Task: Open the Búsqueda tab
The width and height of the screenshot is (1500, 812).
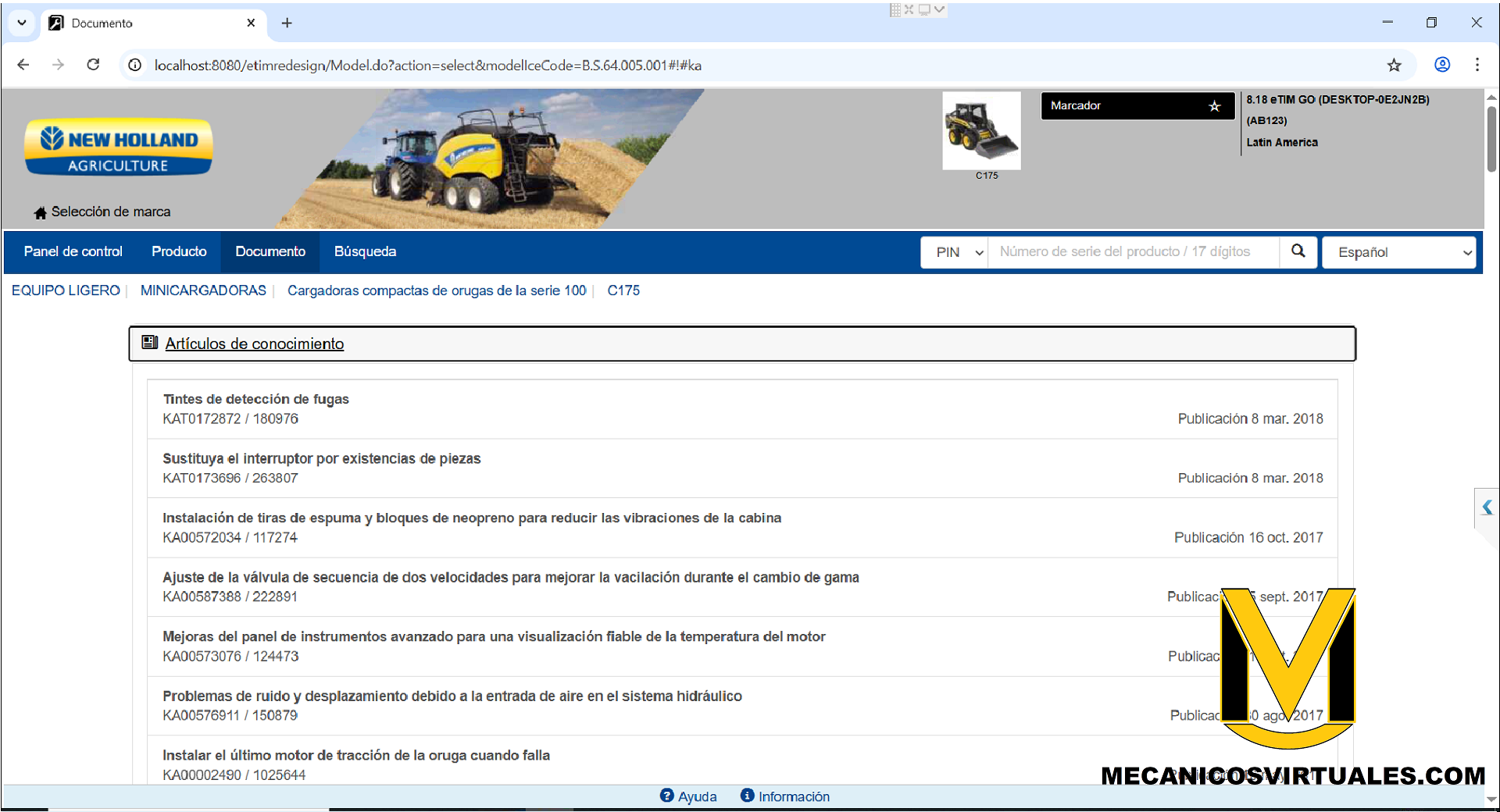Action: (365, 251)
